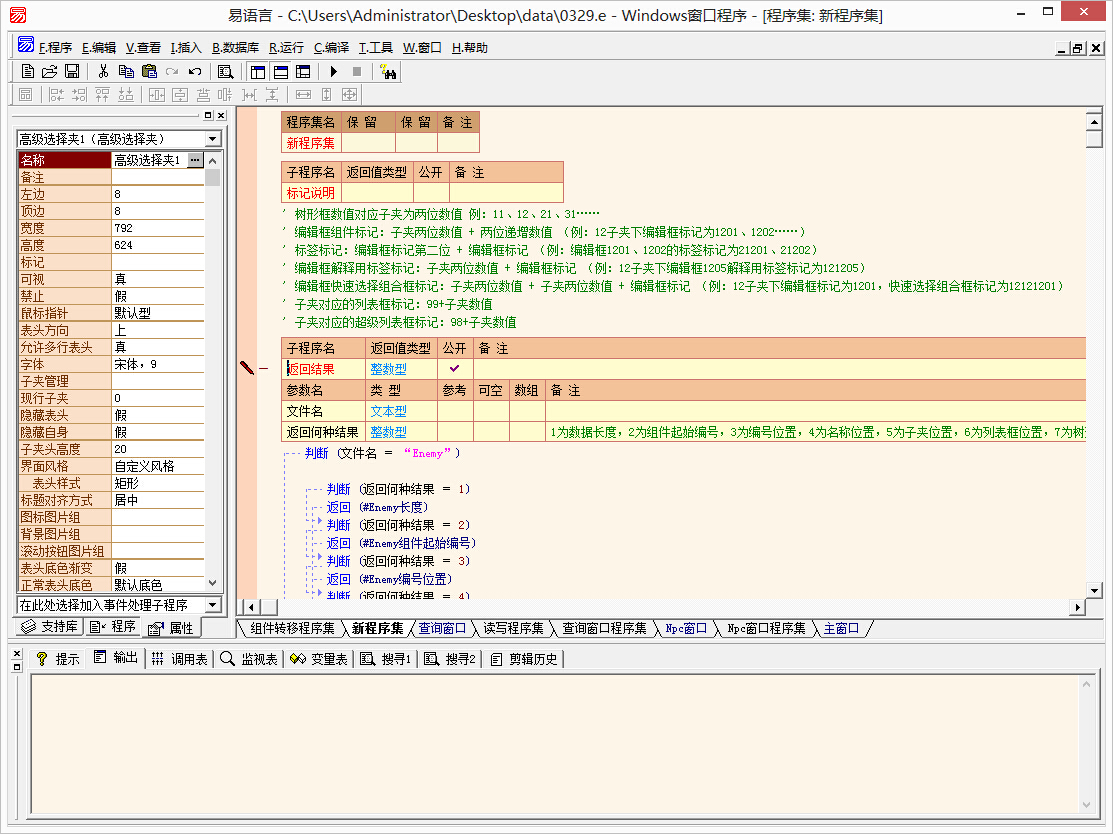
Task: Open the 高级选择夹1 component dropdown
Action: click(213, 139)
